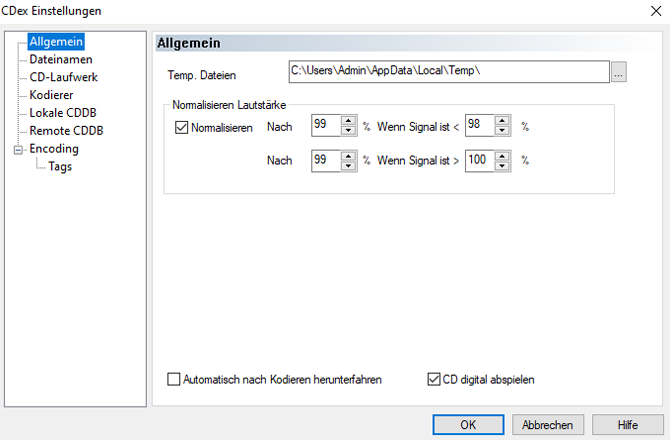Open Tags under Encoding
The image size is (670, 440).
click(59, 167)
